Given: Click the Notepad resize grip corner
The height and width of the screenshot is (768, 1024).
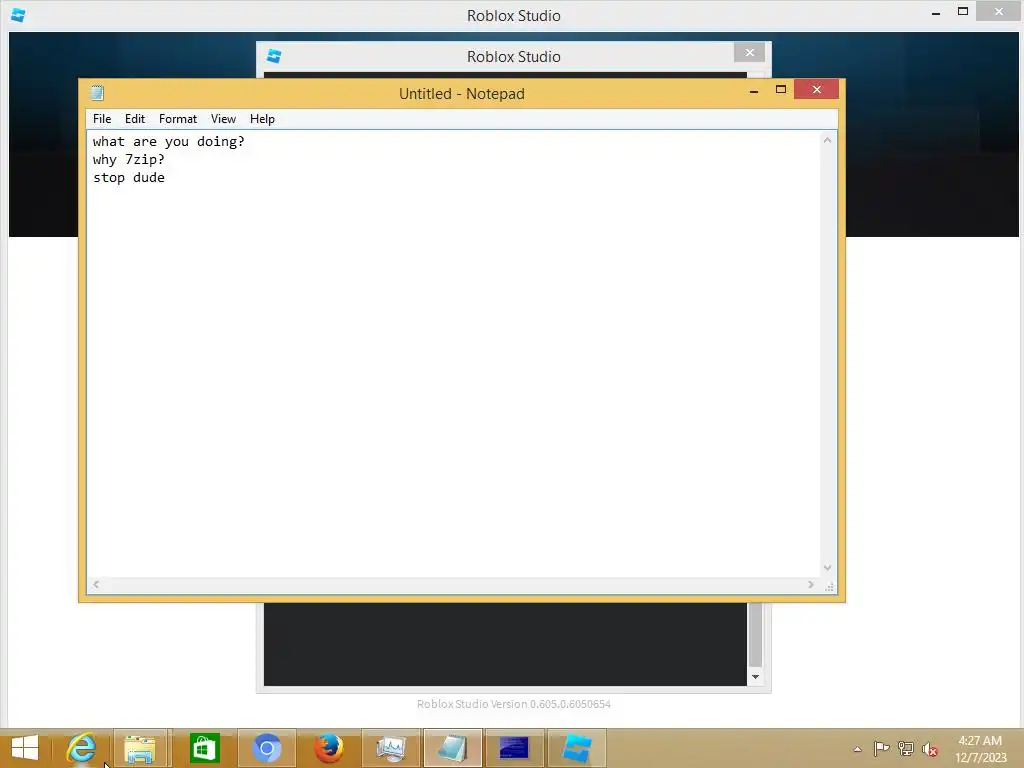Looking at the screenshot, I should 829,587.
